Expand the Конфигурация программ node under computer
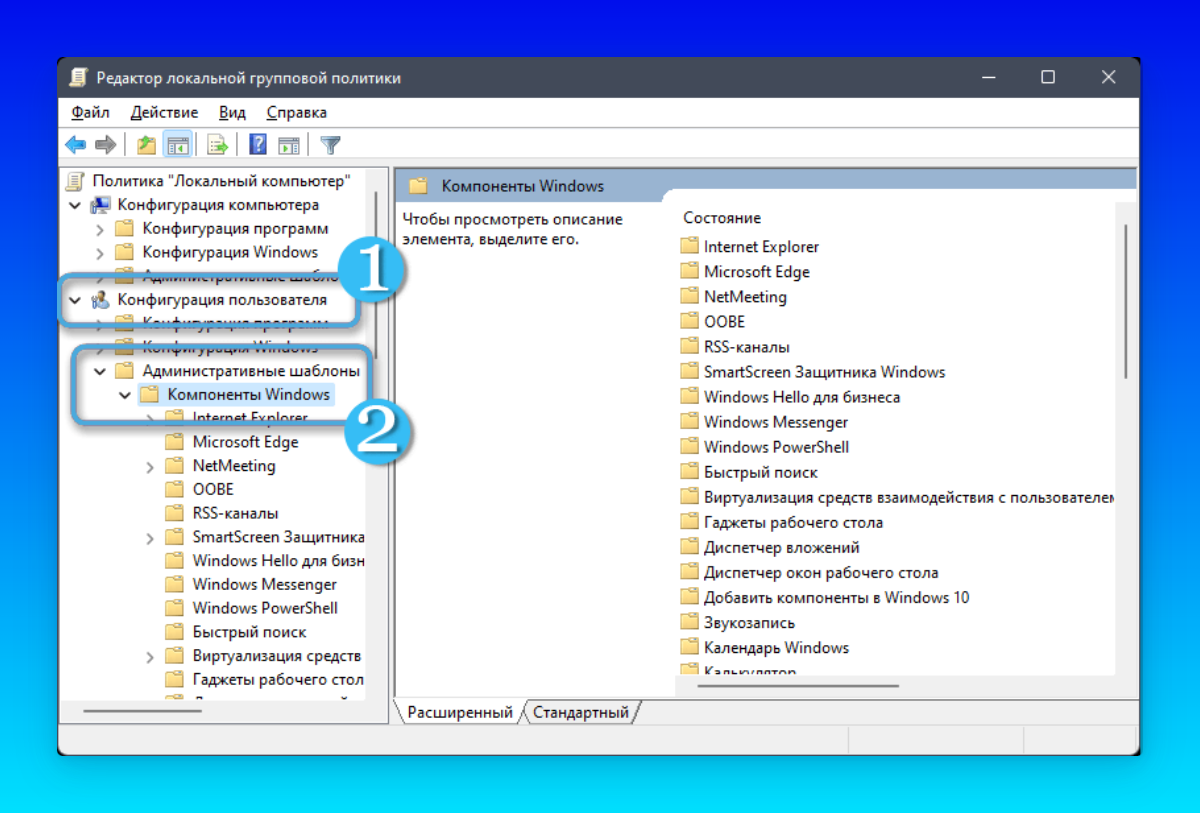Viewport: 1200px width, 813px height. [99, 229]
